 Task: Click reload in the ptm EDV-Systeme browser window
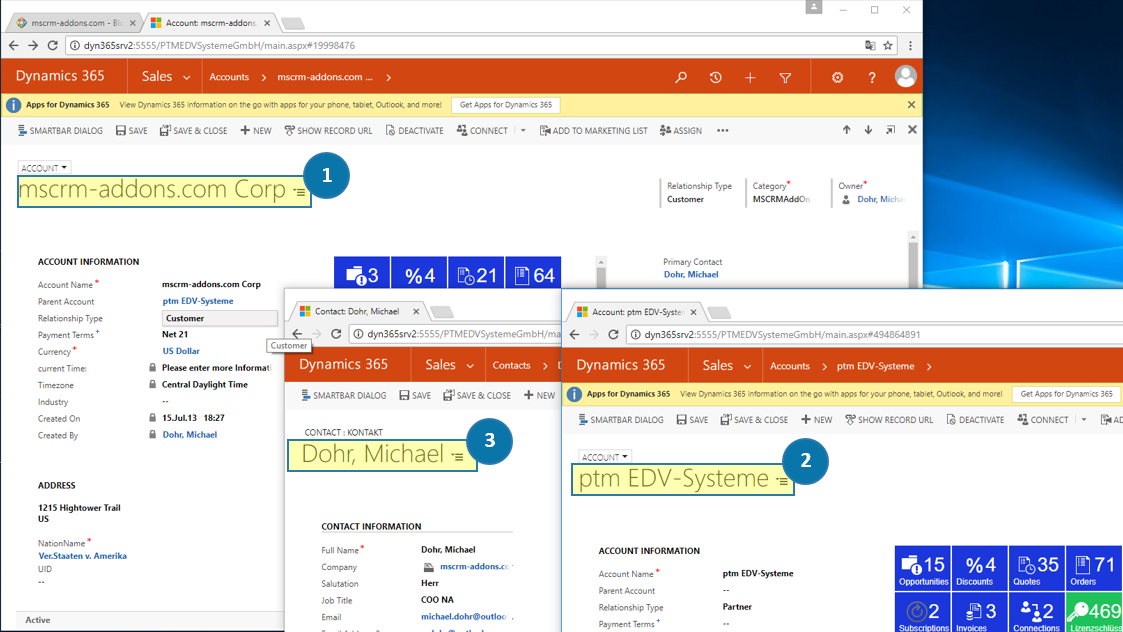tap(613, 335)
